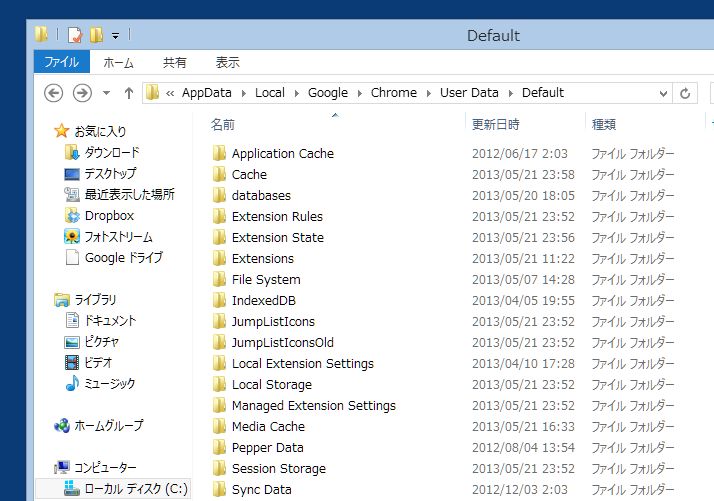Go back with the Back arrow button
Image resolution: width=714 pixels, height=501 pixels.
pyautogui.click(x=53, y=93)
